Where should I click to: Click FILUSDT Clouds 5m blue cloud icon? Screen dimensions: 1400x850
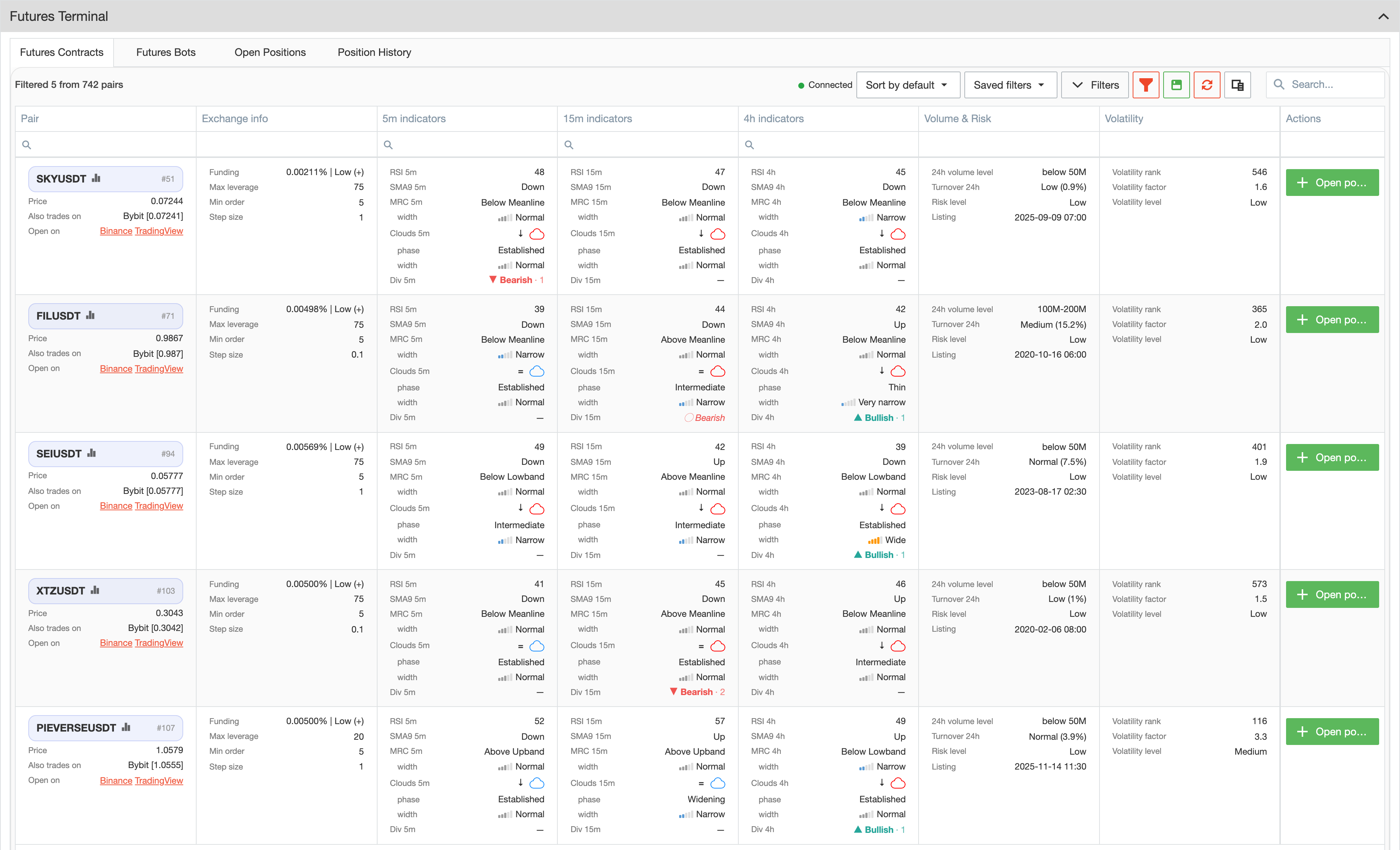(x=537, y=371)
